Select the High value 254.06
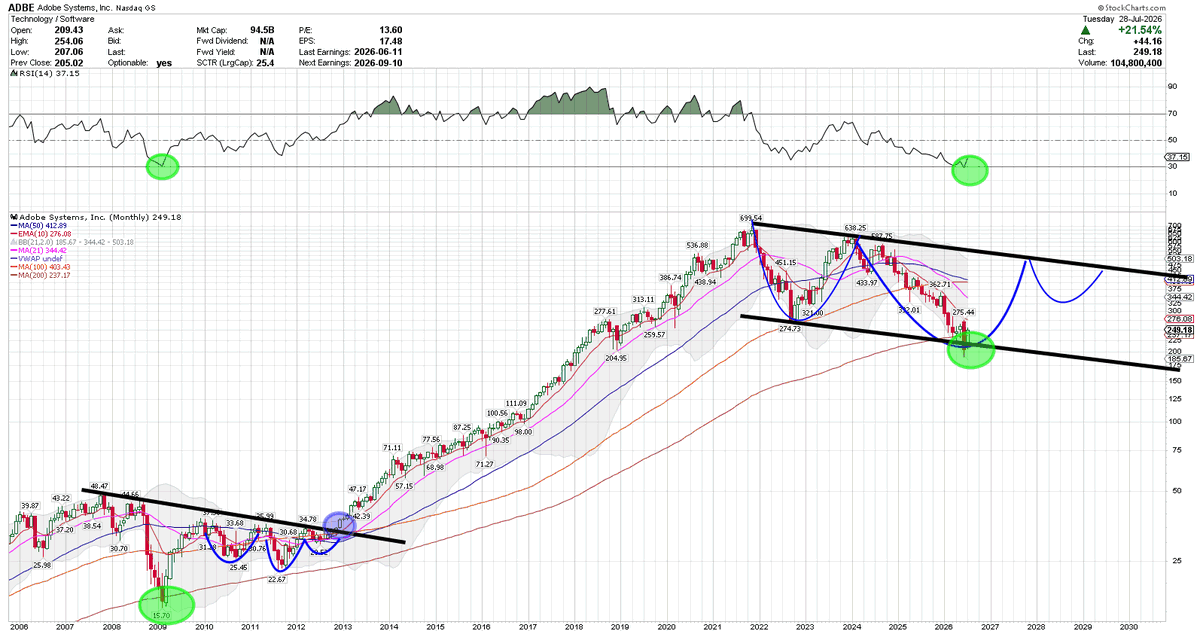This screenshot has height=631, width=1200. [69, 41]
